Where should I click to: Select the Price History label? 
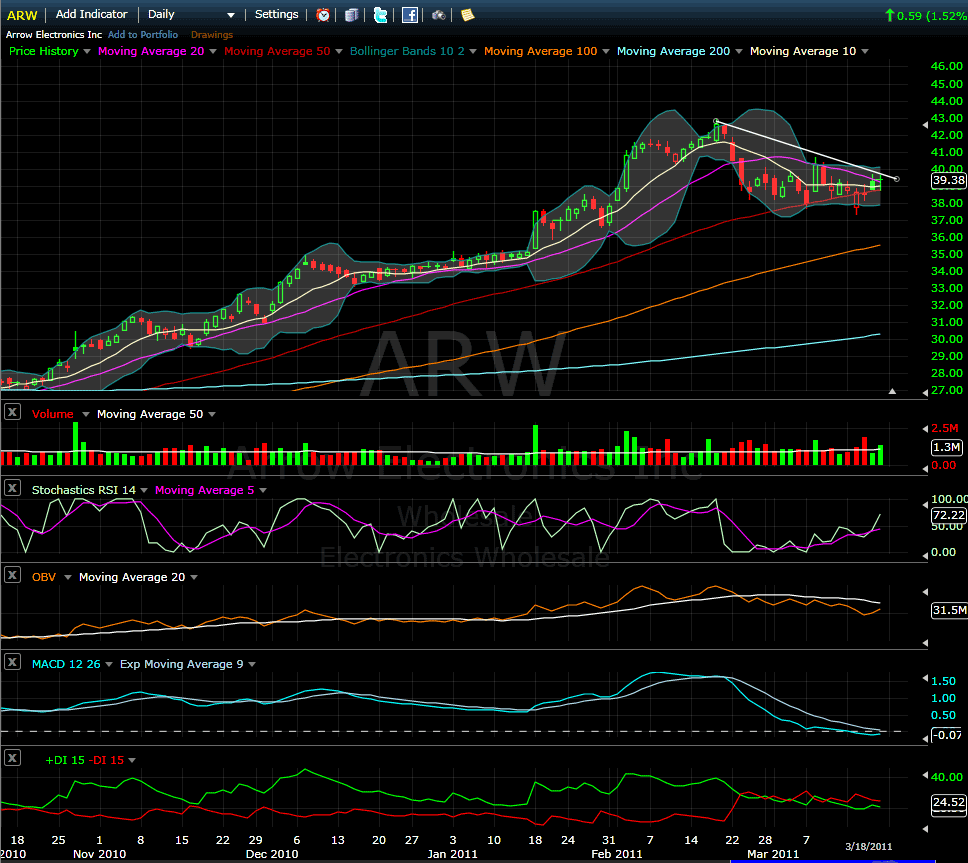[x=44, y=51]
